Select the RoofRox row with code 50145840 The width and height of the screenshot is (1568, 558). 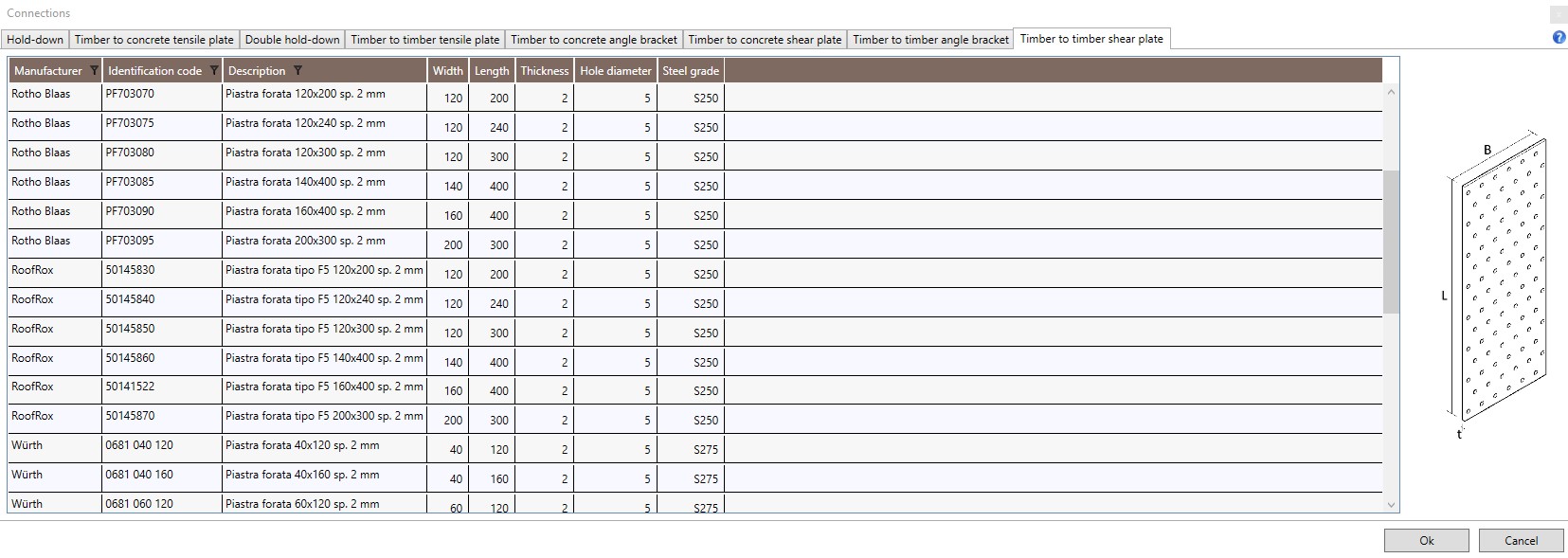point(694,303)
